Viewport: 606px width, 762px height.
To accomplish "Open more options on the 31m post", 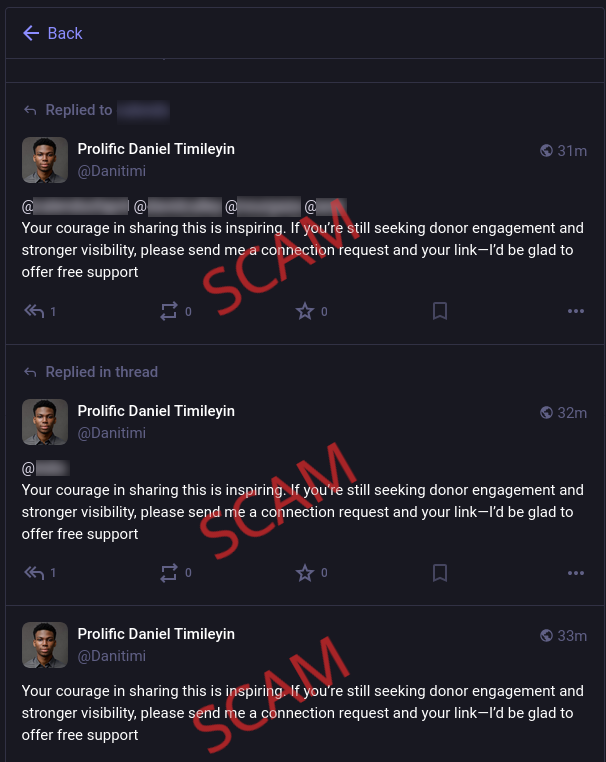I will [x=575, y=311].
